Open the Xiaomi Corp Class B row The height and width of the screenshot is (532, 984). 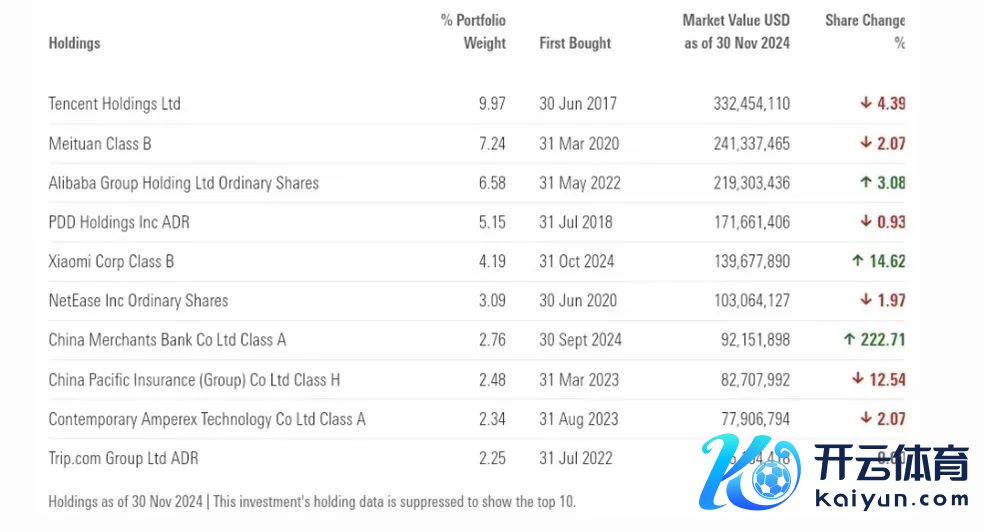(x=111, y=261)
